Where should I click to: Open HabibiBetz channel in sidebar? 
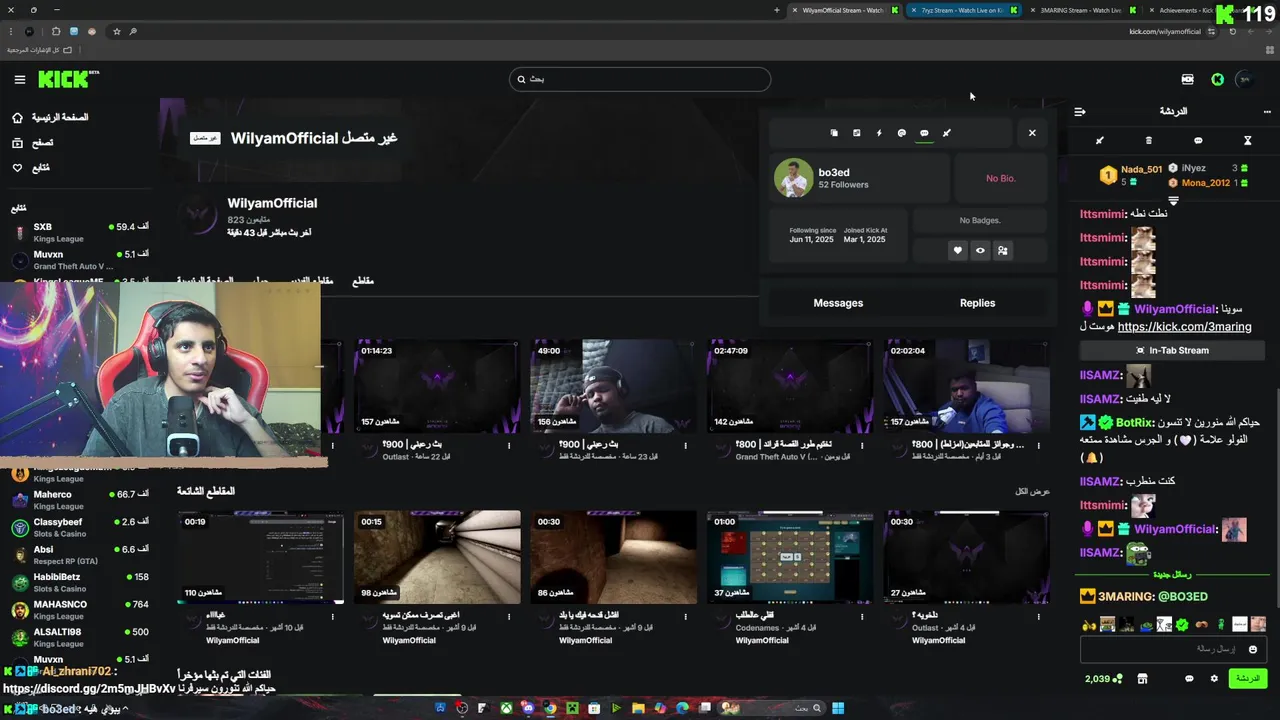[x=80, y=582]
